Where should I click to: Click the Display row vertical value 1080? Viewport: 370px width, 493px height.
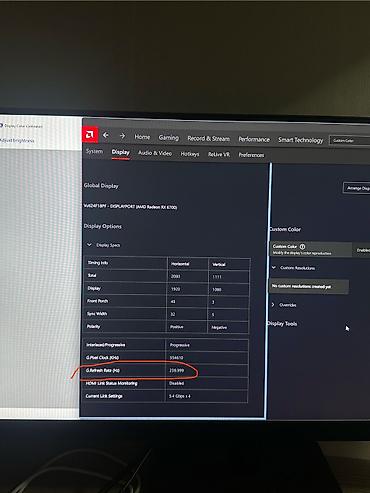(x=217, y=290)
